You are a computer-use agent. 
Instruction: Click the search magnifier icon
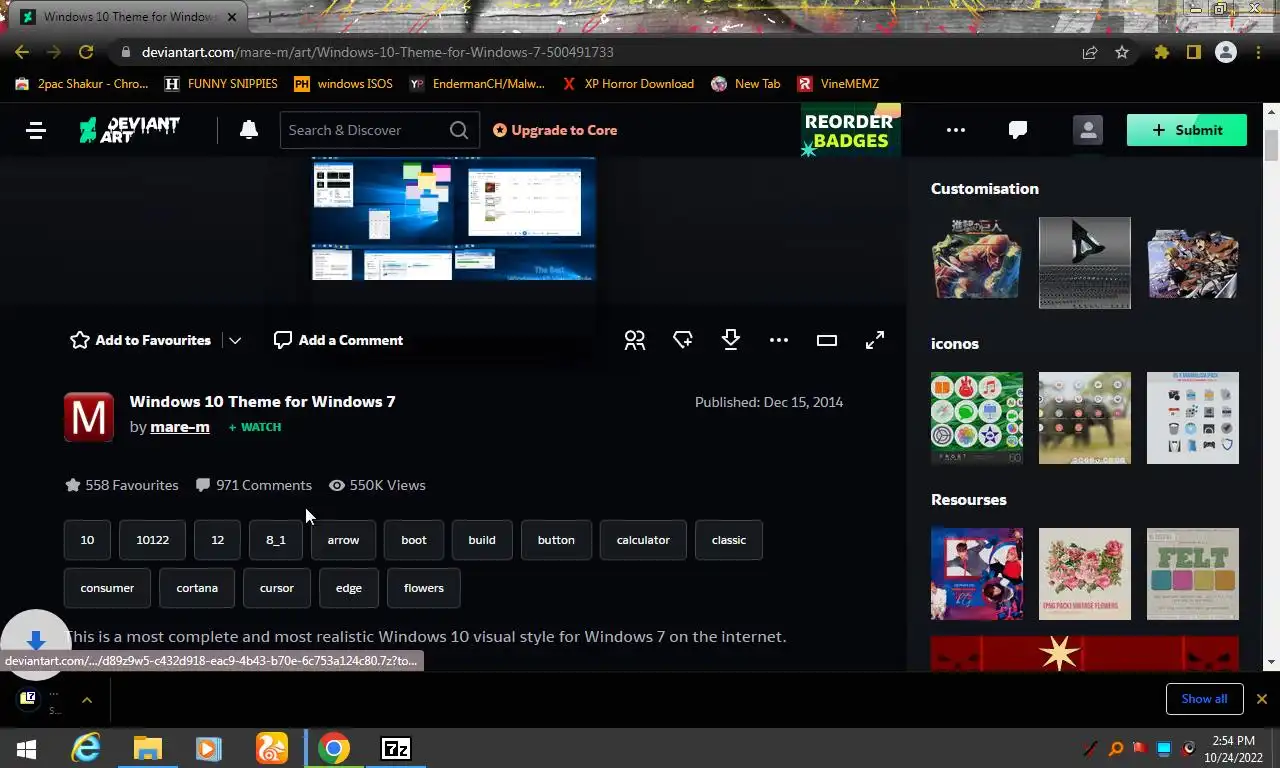[x=459, y=130]
